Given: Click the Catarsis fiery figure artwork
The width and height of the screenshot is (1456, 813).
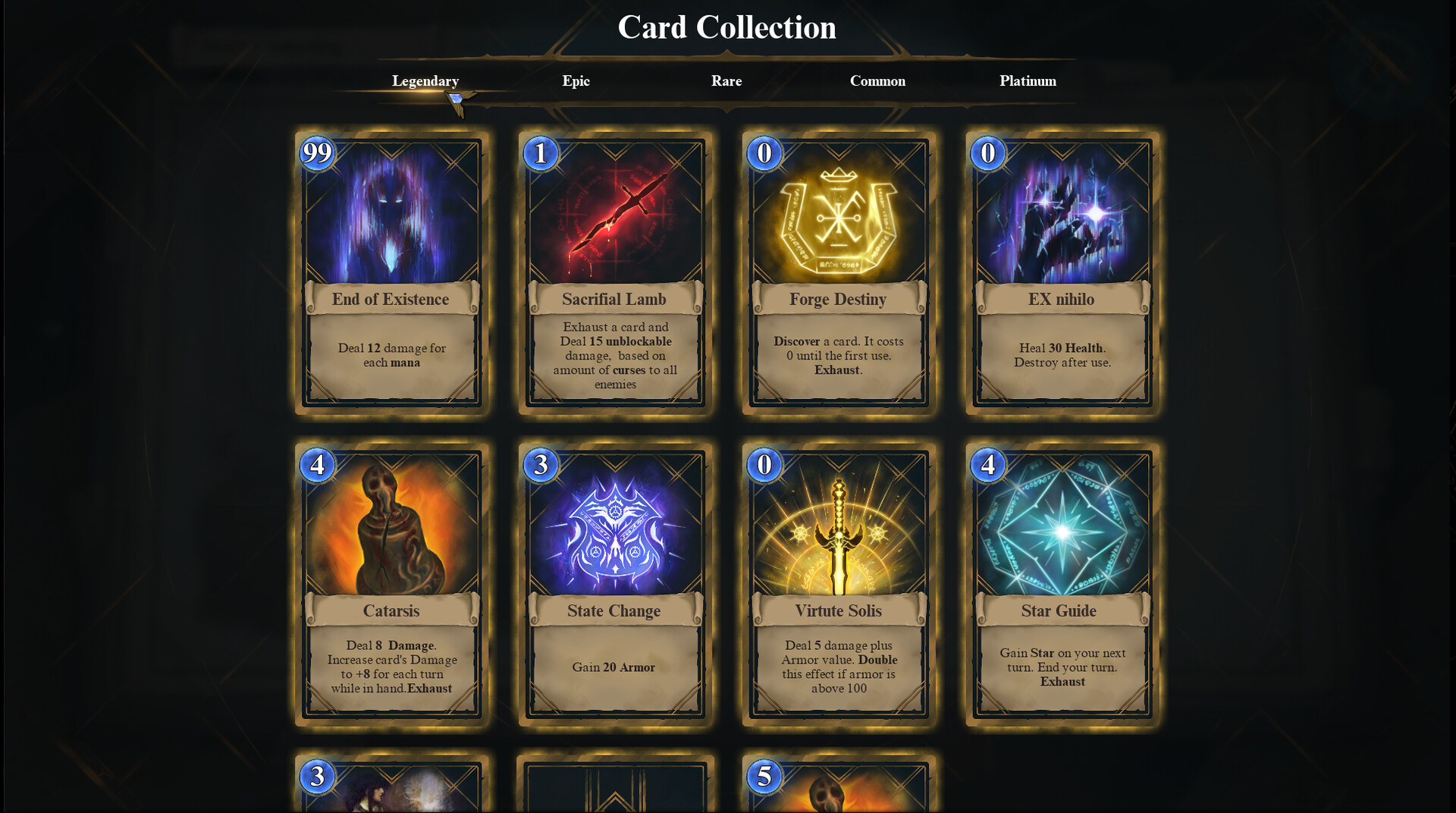Looking at the screenshot, I should 392,525.
